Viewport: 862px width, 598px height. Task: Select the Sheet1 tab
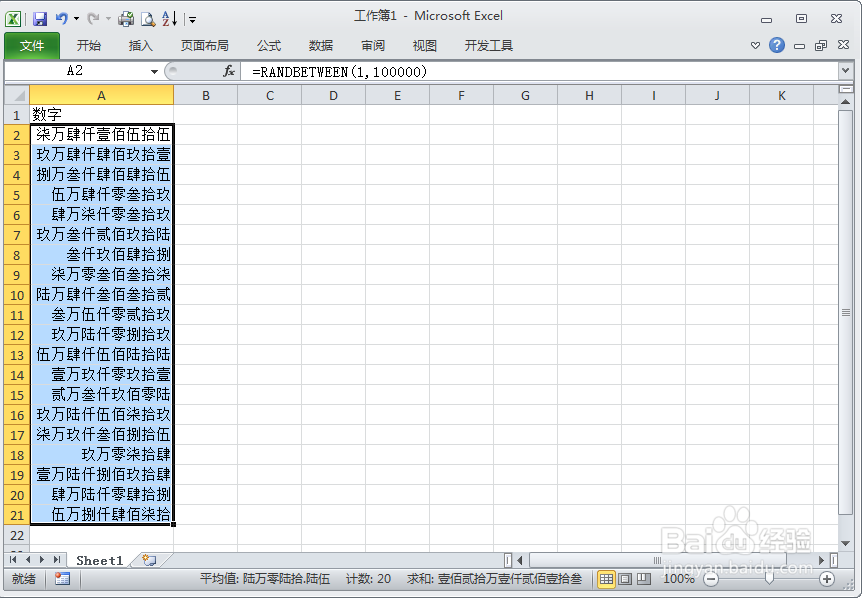[x=99, y=561]
